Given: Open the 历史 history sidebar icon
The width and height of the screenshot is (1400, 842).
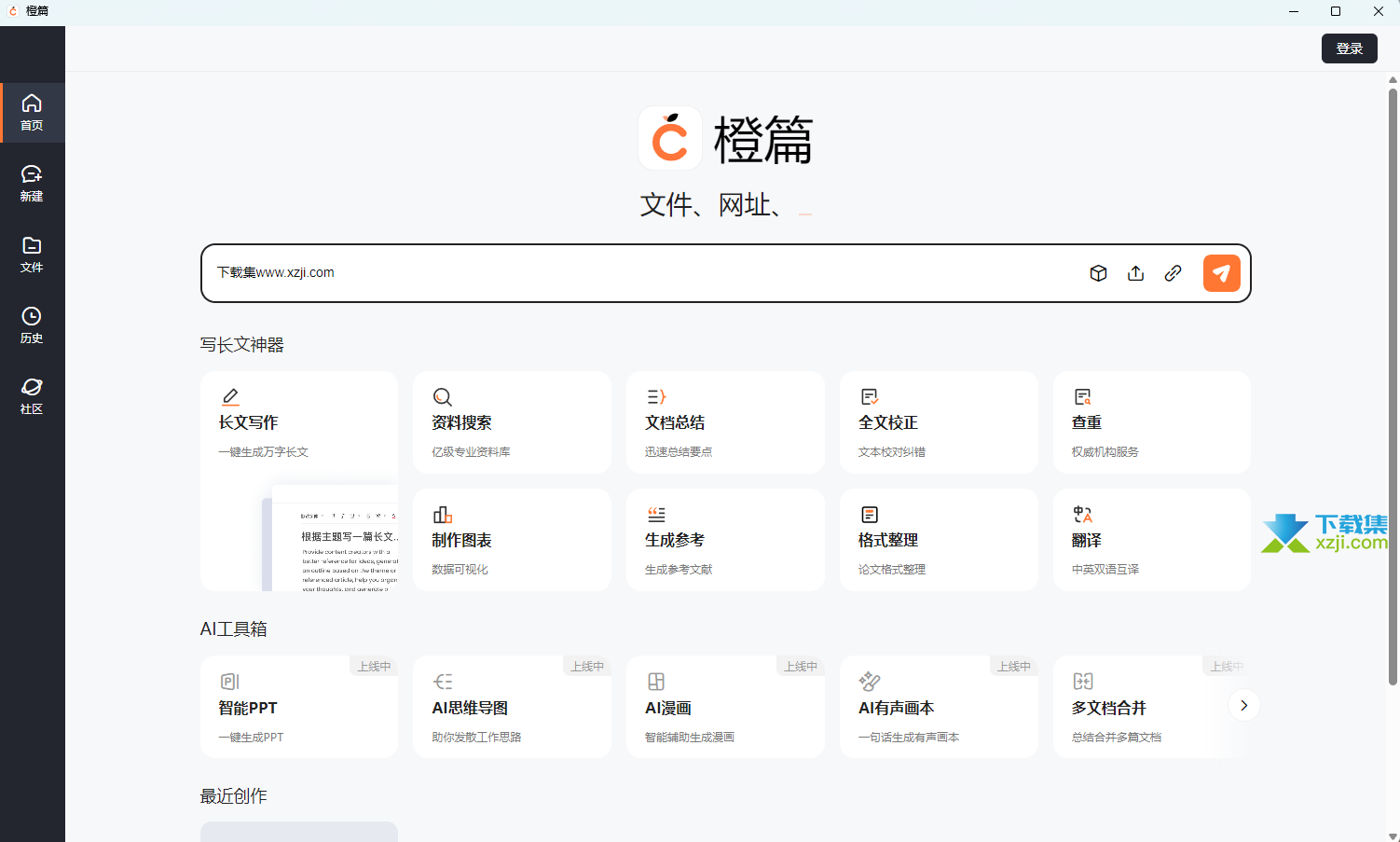Looking at the screenshot, I should 32,324.
